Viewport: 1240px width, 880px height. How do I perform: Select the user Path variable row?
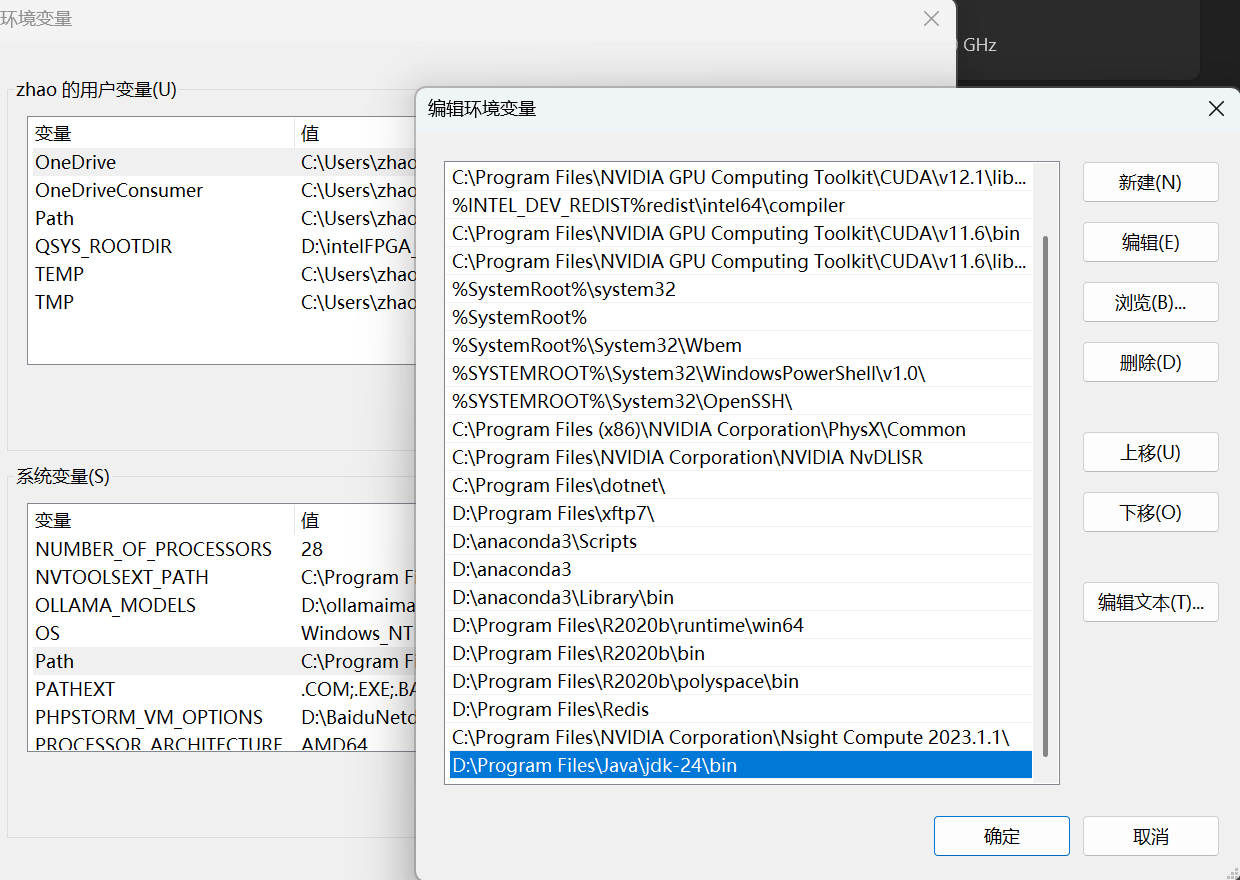coord(222,218)
